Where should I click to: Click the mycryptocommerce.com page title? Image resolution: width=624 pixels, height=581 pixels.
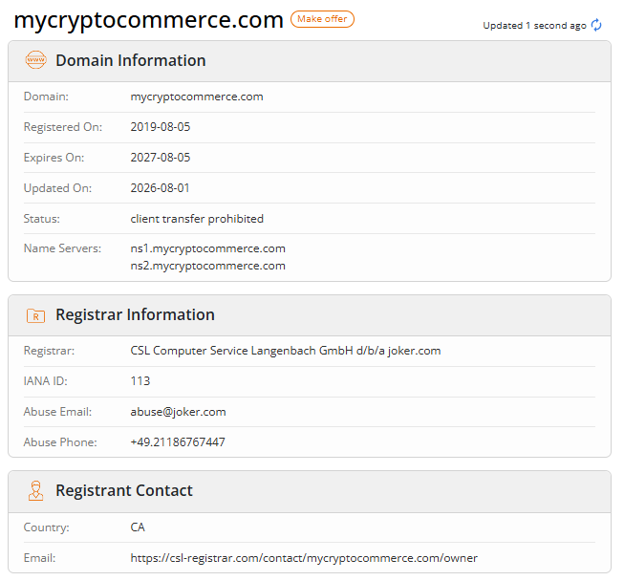click(x=148, y=19)
